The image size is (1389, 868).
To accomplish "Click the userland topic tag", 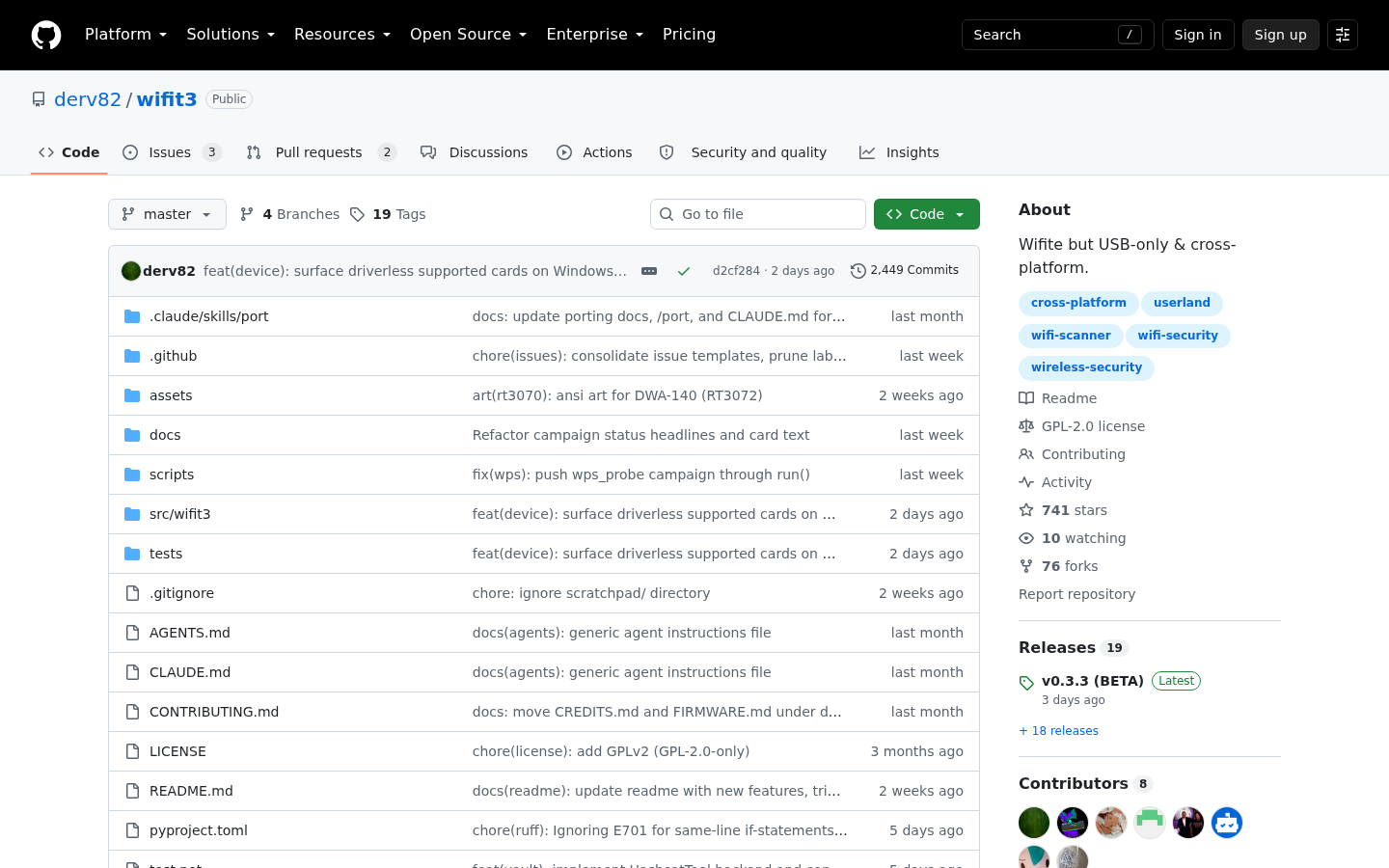I will pos(1182,303).
